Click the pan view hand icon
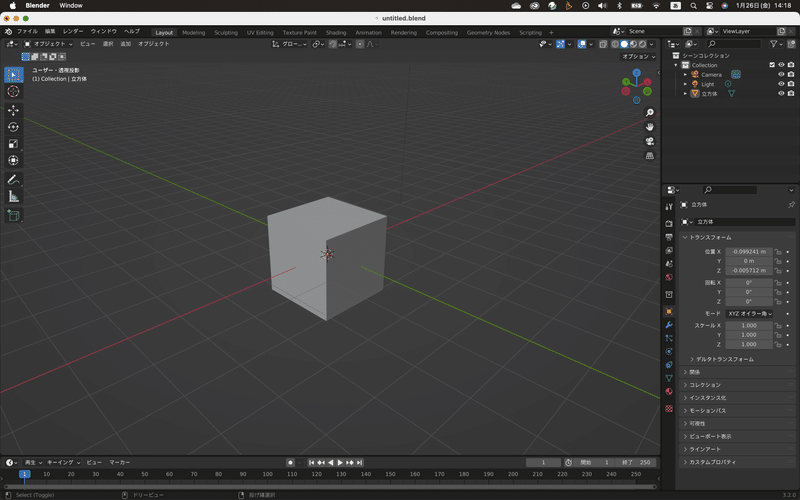Image resolution: width=800 pixels, height=500 pixels. (649, 127)
